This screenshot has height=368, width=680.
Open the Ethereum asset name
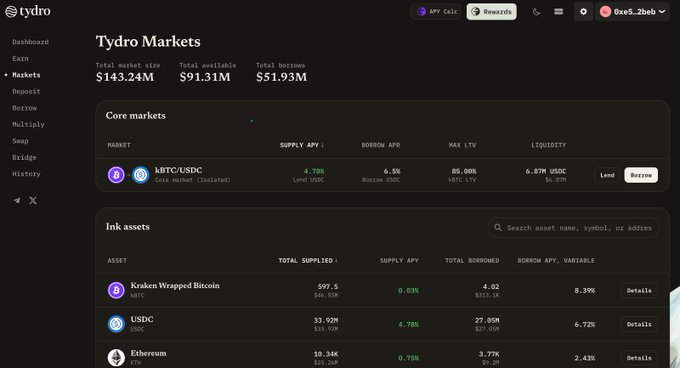(x=148, y=353)
